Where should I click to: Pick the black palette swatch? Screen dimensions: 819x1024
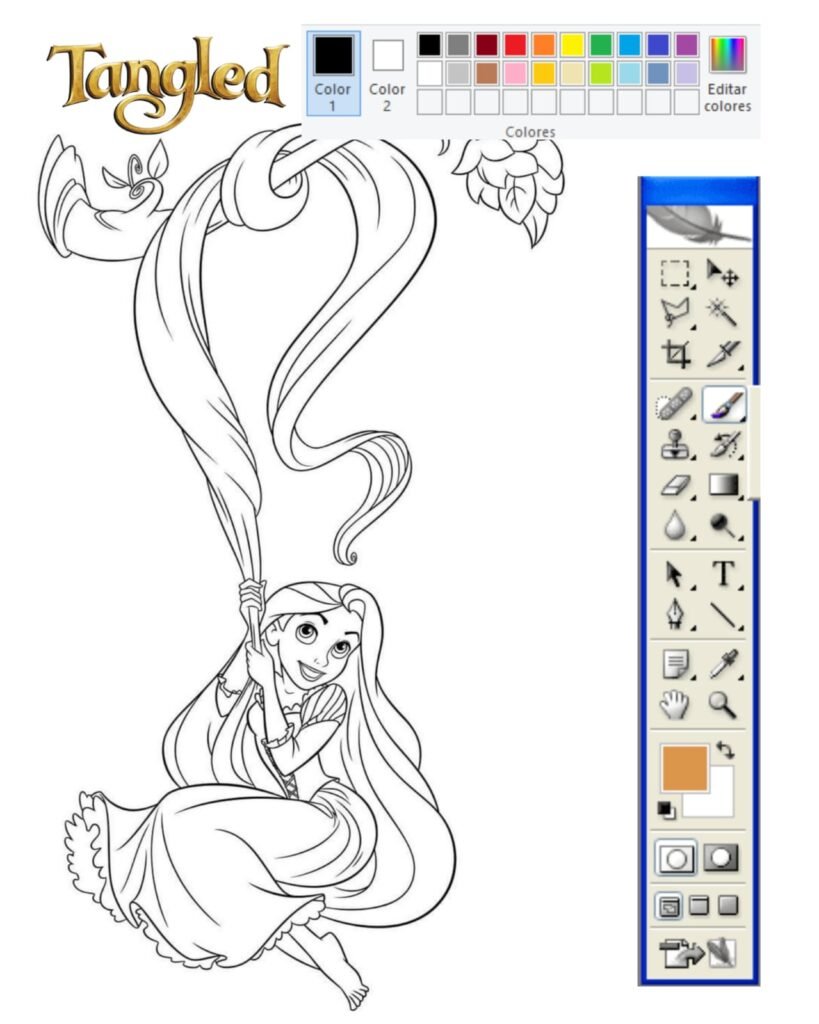click(430, 45)
